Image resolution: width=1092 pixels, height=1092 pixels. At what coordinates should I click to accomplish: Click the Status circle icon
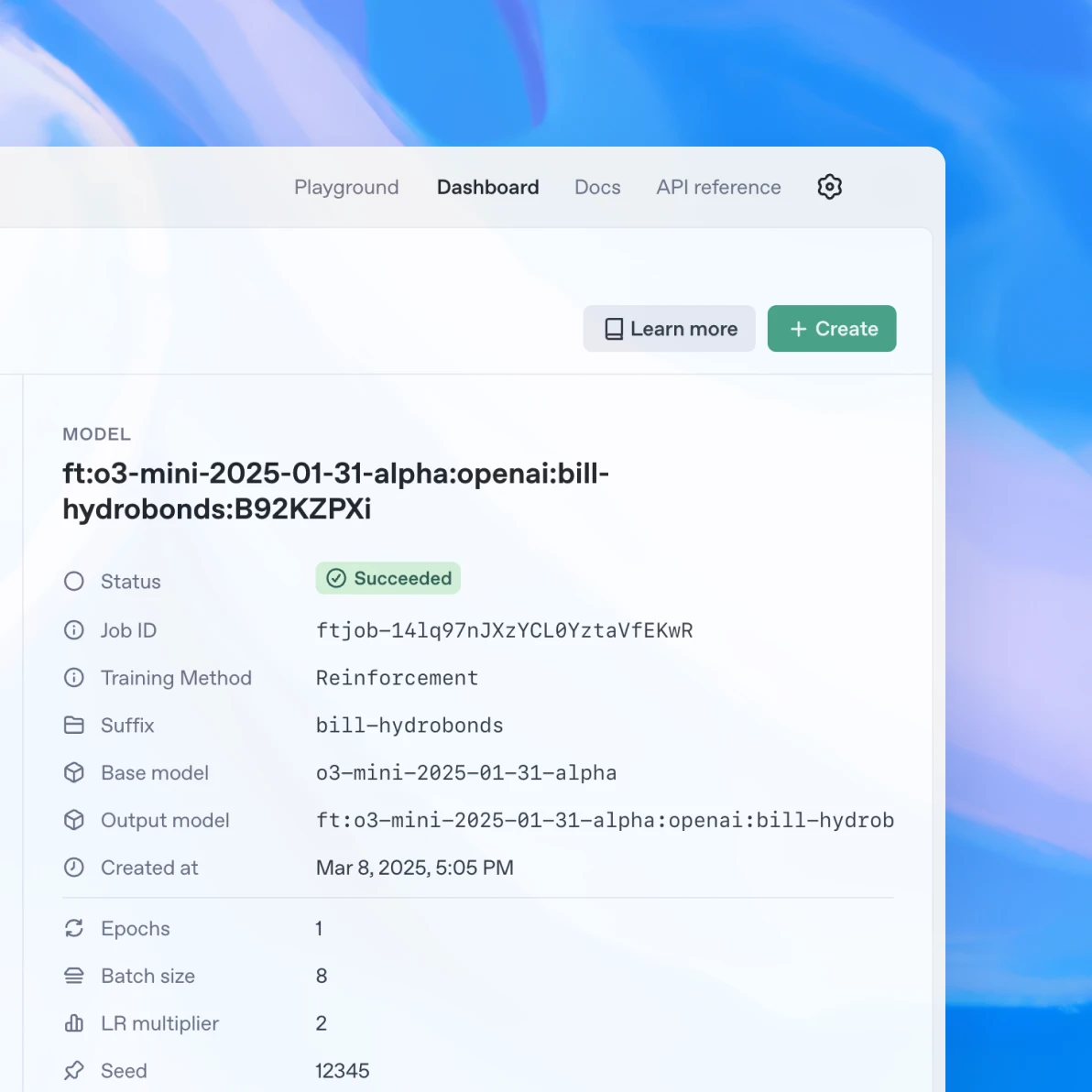pyautogui.click(x=73, y=581)
